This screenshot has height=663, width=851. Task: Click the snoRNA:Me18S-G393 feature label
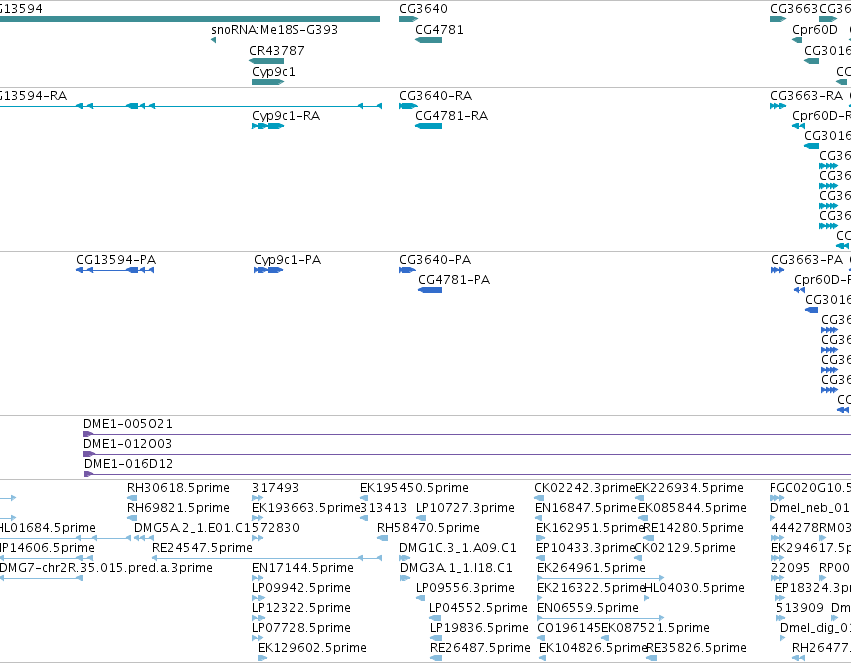pos(275,30)
